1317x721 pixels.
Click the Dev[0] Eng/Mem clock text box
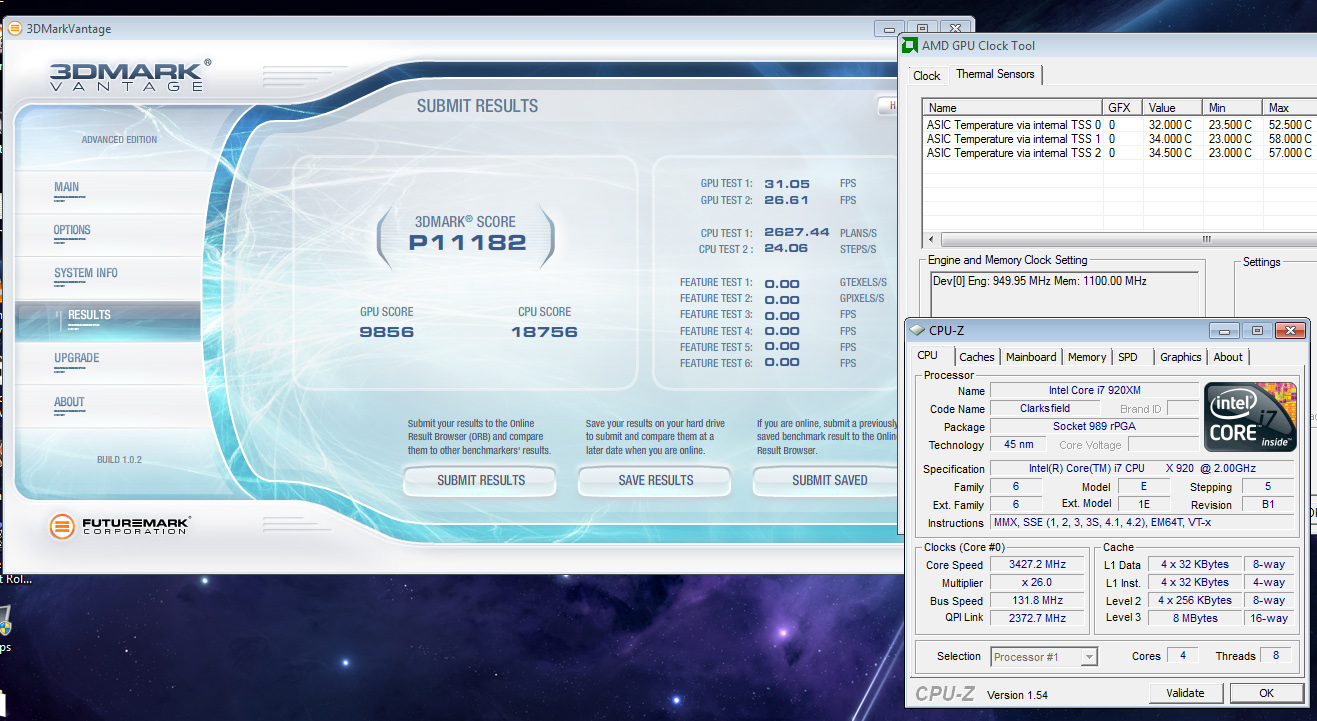tap(1063, 295)
